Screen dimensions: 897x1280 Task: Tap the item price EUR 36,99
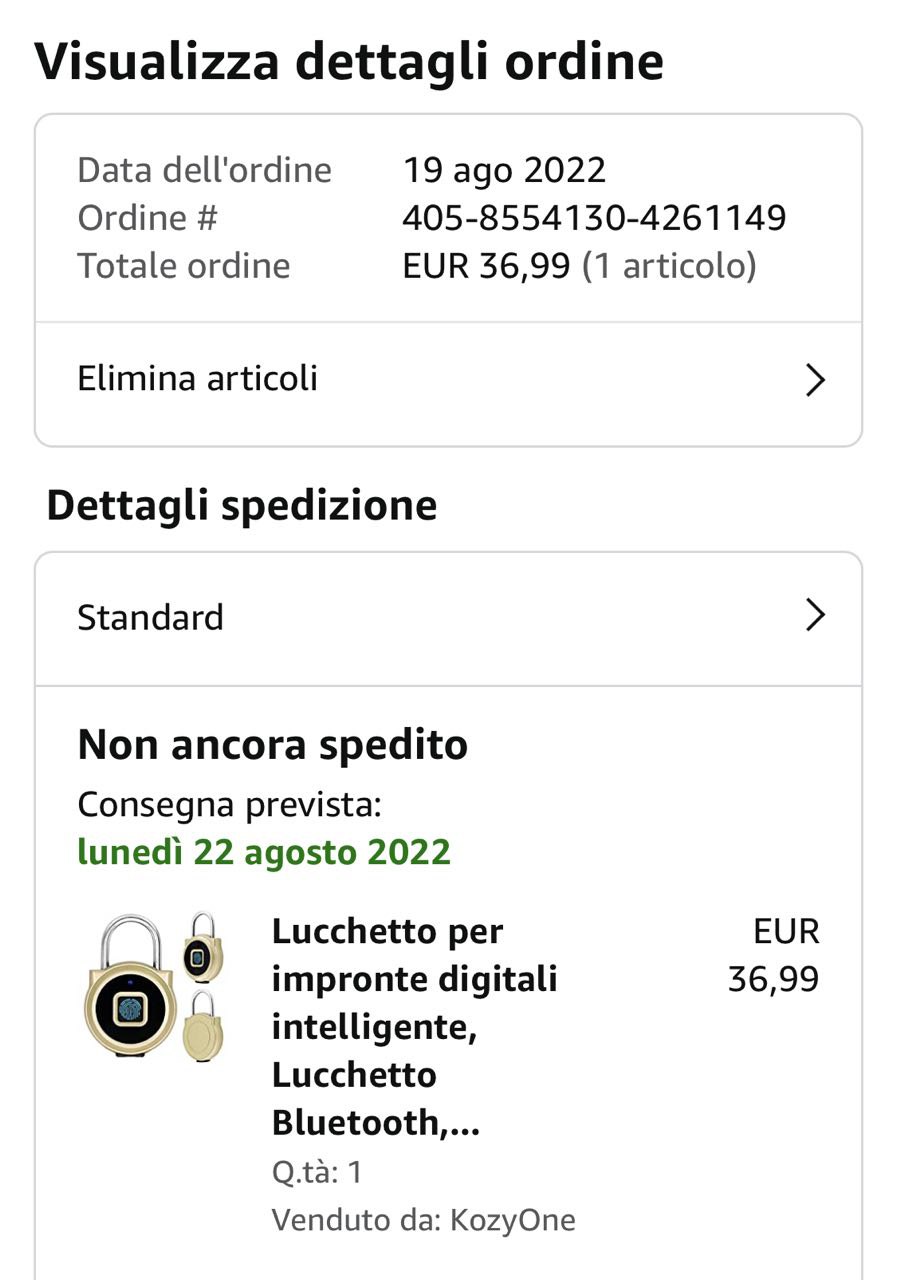773,955
